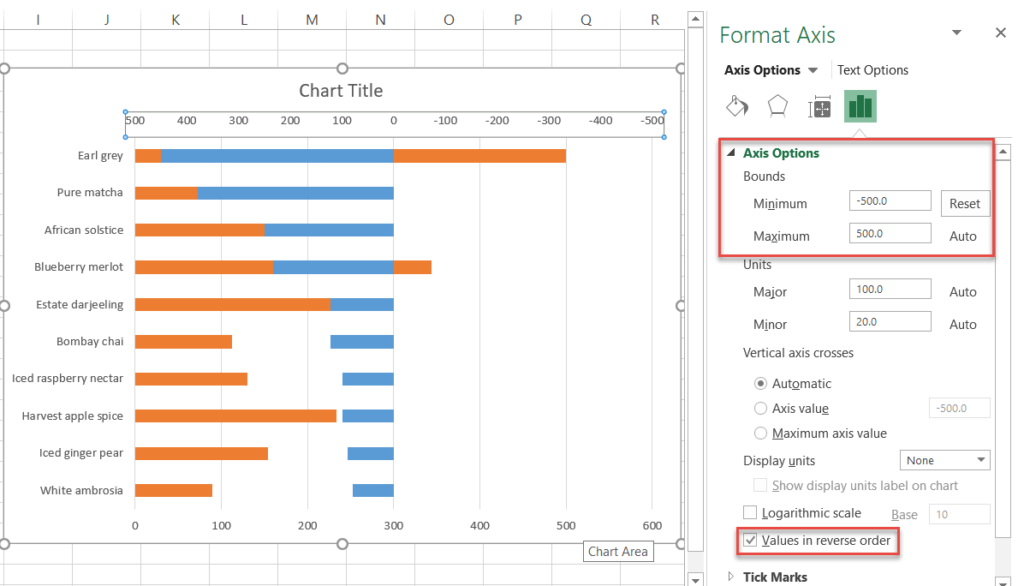The height and width of the screenshot is (586, 1024).
Task: Open the Format Axis task pane menu chevron
Action: [x=957, y=33]
